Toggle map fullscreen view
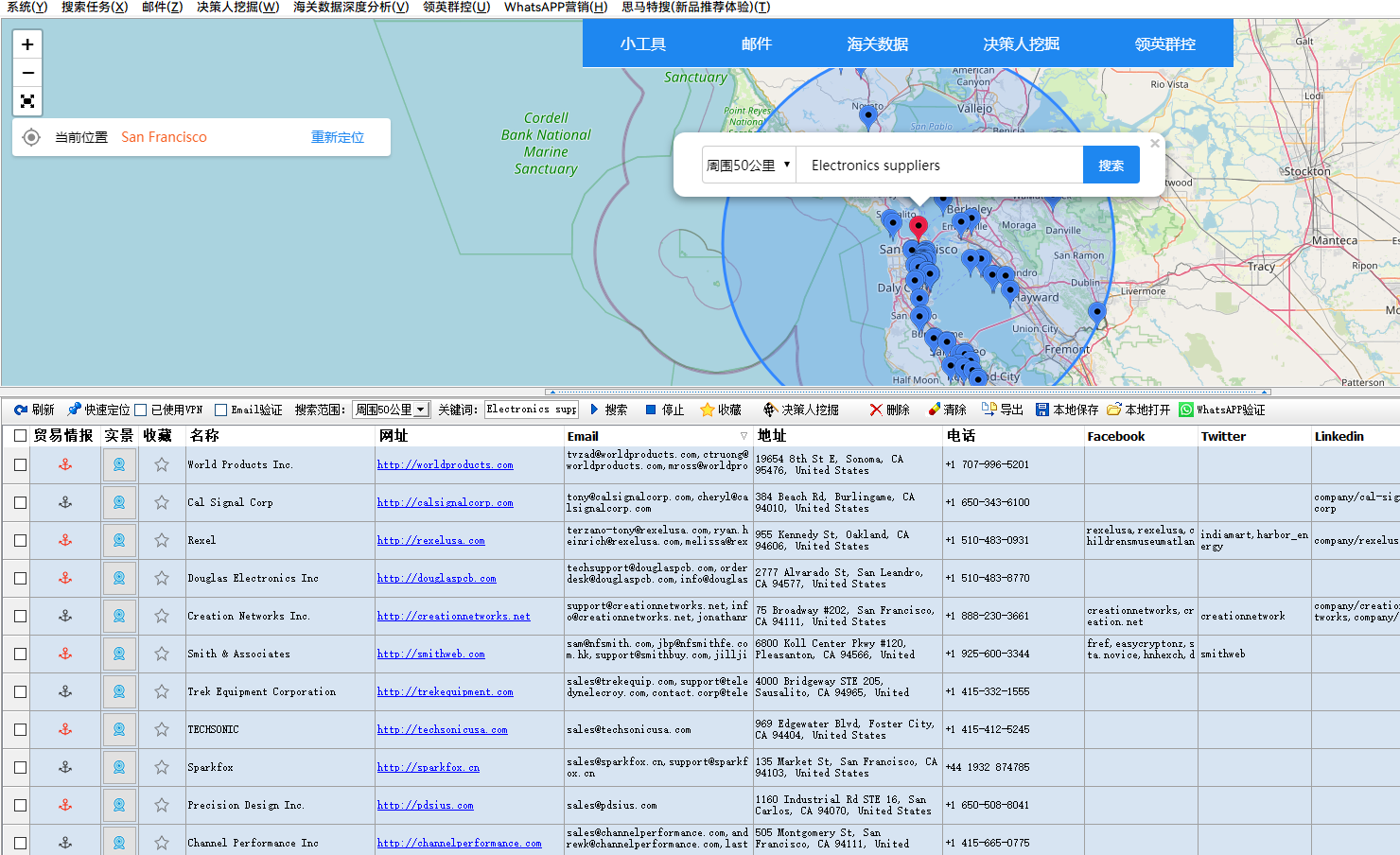Image resolution: width=1400 pixels, height=855 pixels. click(x=27, y=101)
